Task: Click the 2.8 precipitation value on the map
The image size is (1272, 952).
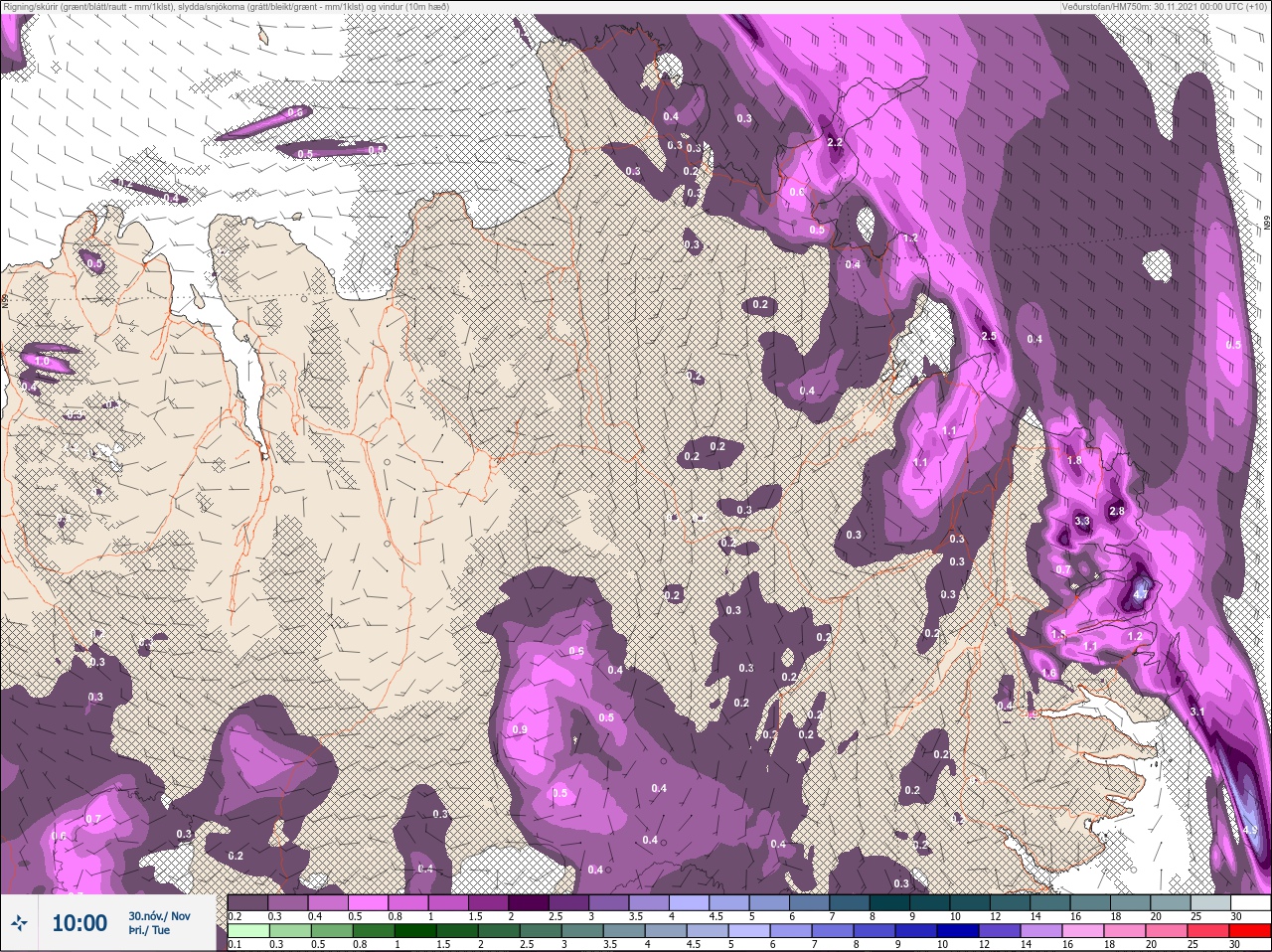Action: click(x=1116, y=512)
